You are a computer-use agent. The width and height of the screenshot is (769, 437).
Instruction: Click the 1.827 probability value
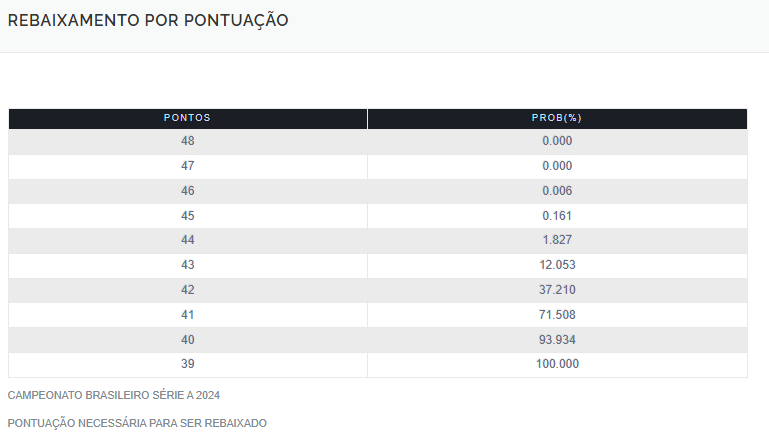click(557, 240)
